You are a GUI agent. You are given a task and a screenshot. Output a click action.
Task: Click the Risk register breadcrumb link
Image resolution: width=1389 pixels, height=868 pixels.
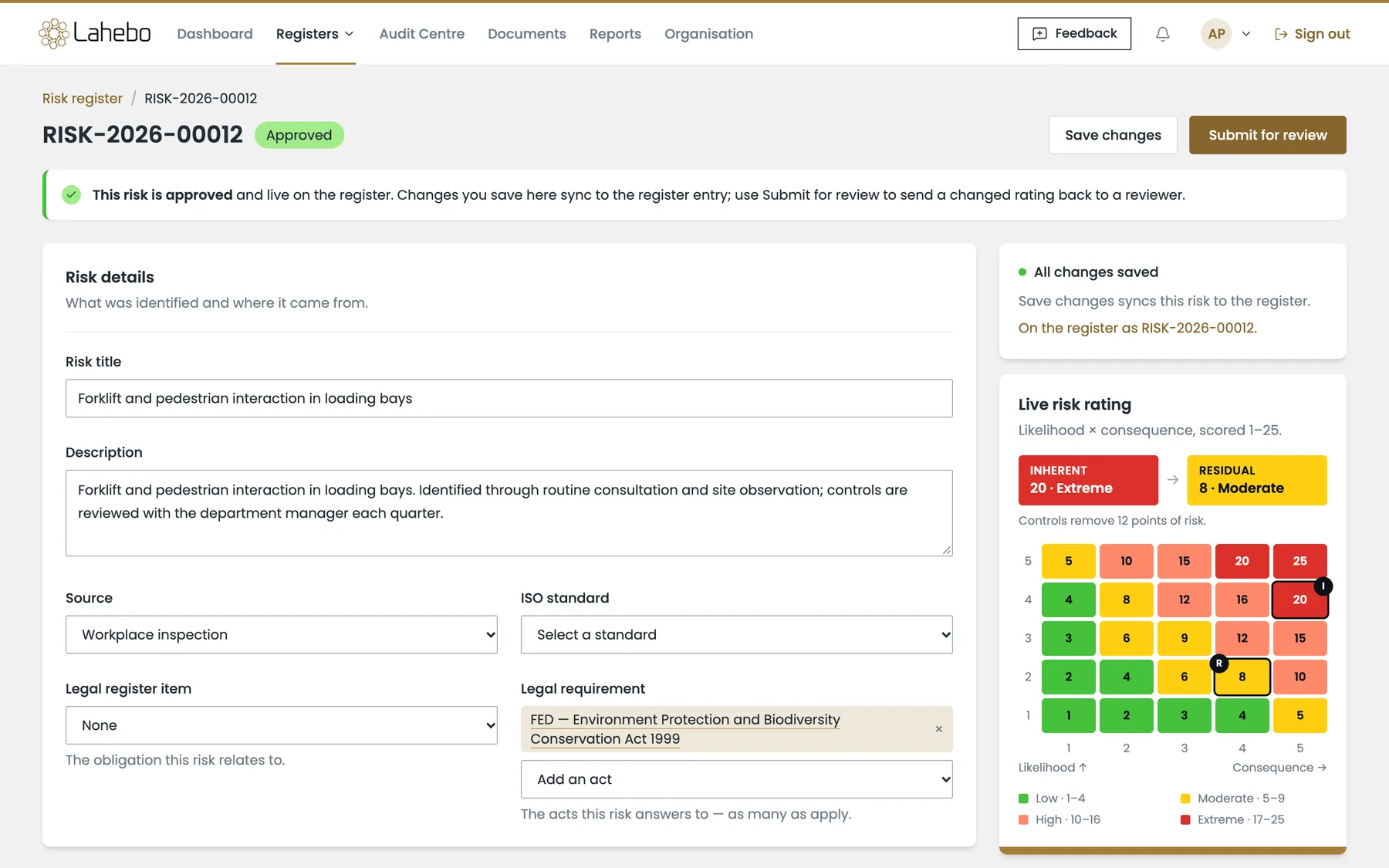coord(83,98)
